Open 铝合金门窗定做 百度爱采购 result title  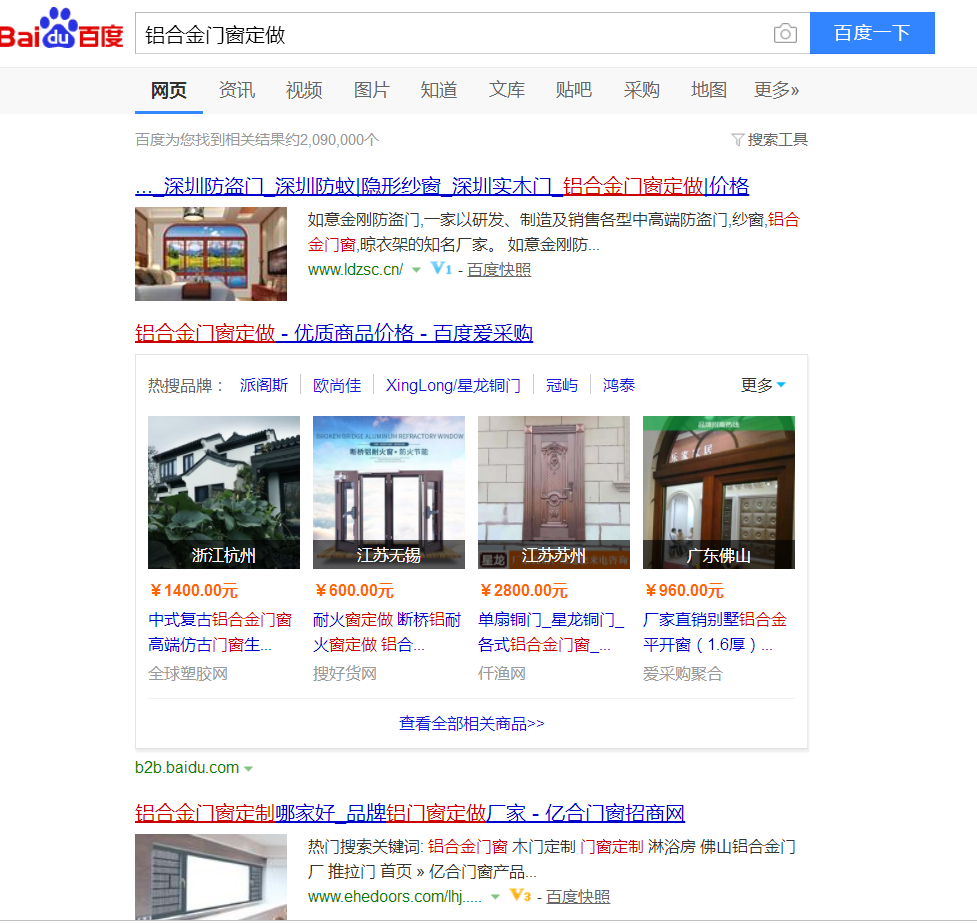tap(334, 333)
